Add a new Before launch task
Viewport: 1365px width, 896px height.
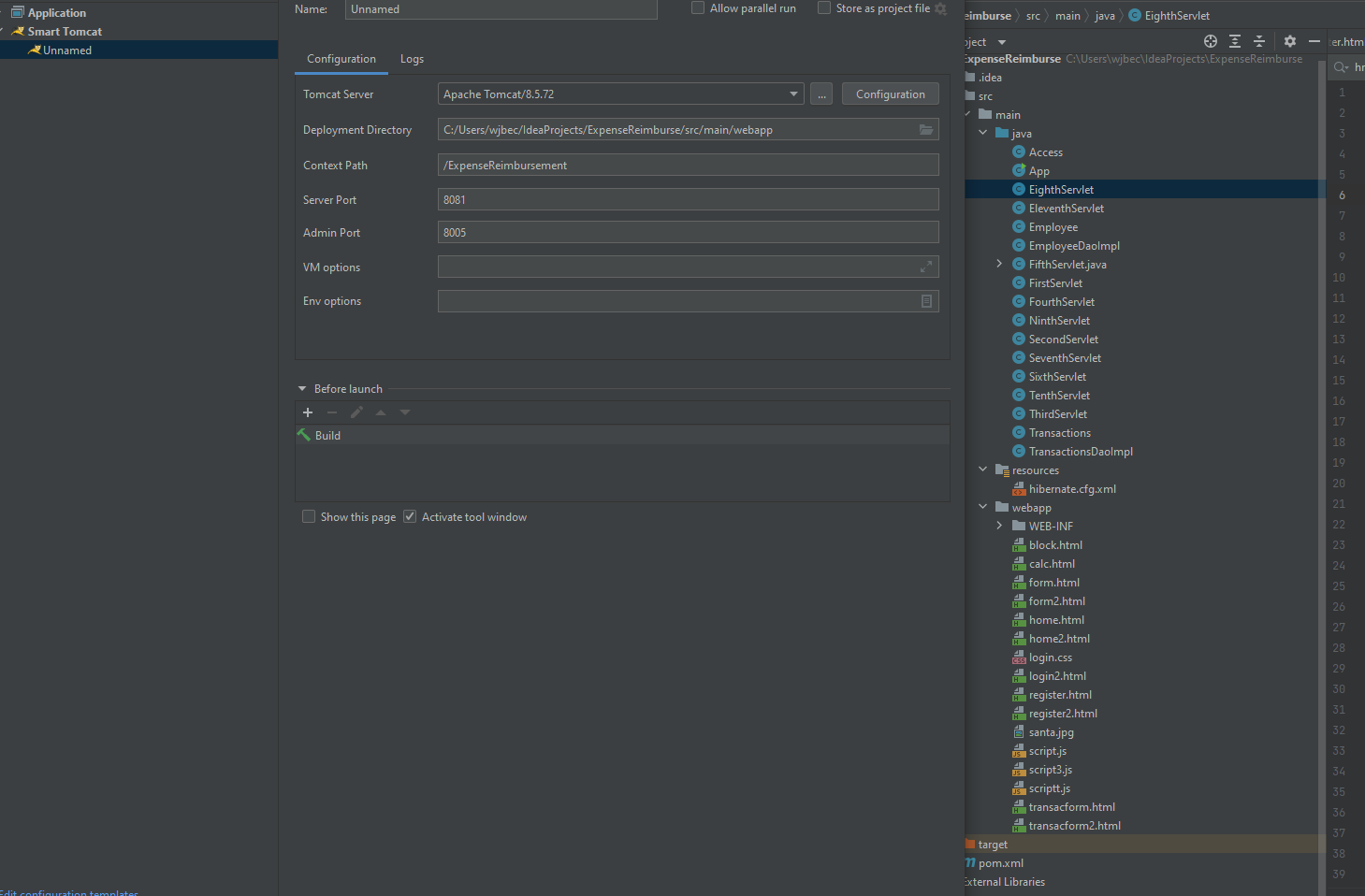pyautogui.click(x=308, y=412)
